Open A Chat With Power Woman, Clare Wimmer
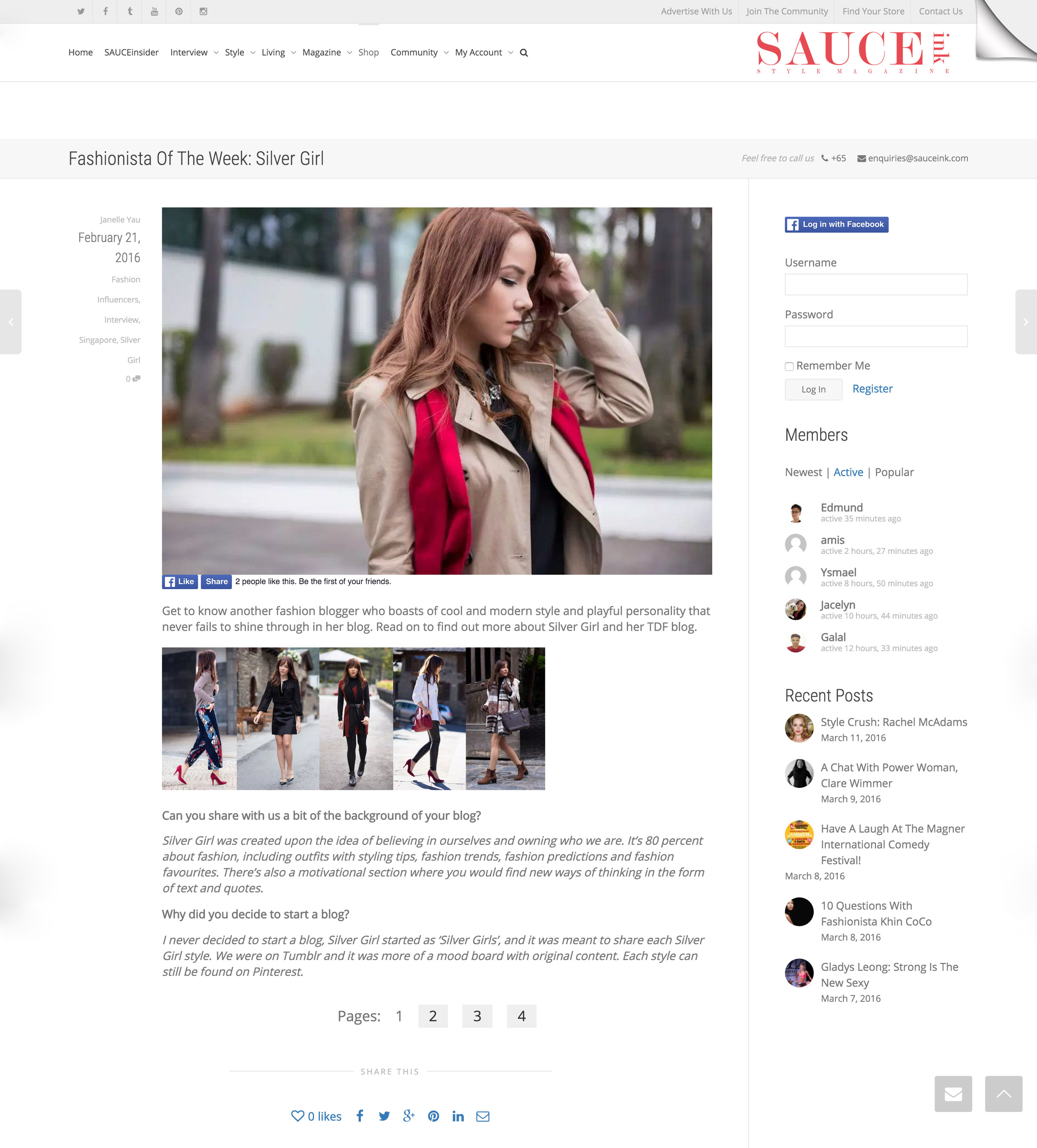Image resolution: width=1037 pixels, height=1148 pixels. click(889, 775)
